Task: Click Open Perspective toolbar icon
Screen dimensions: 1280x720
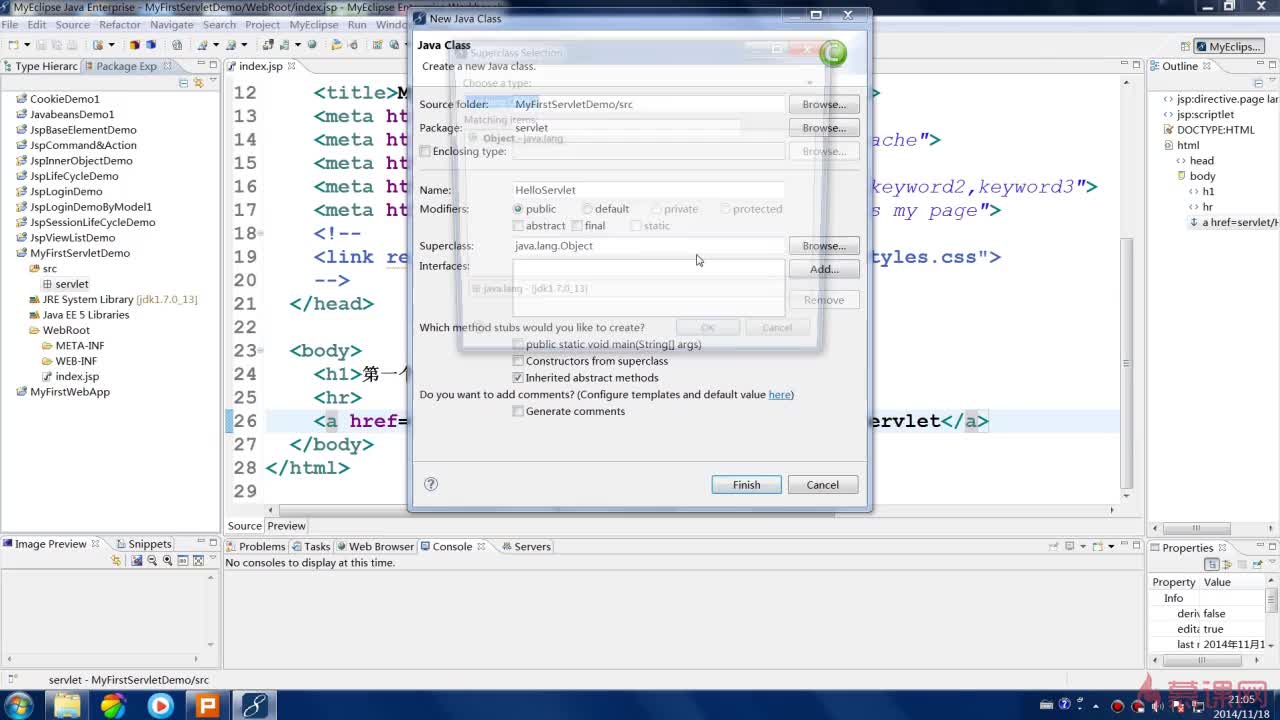Action: [1185, 46]
